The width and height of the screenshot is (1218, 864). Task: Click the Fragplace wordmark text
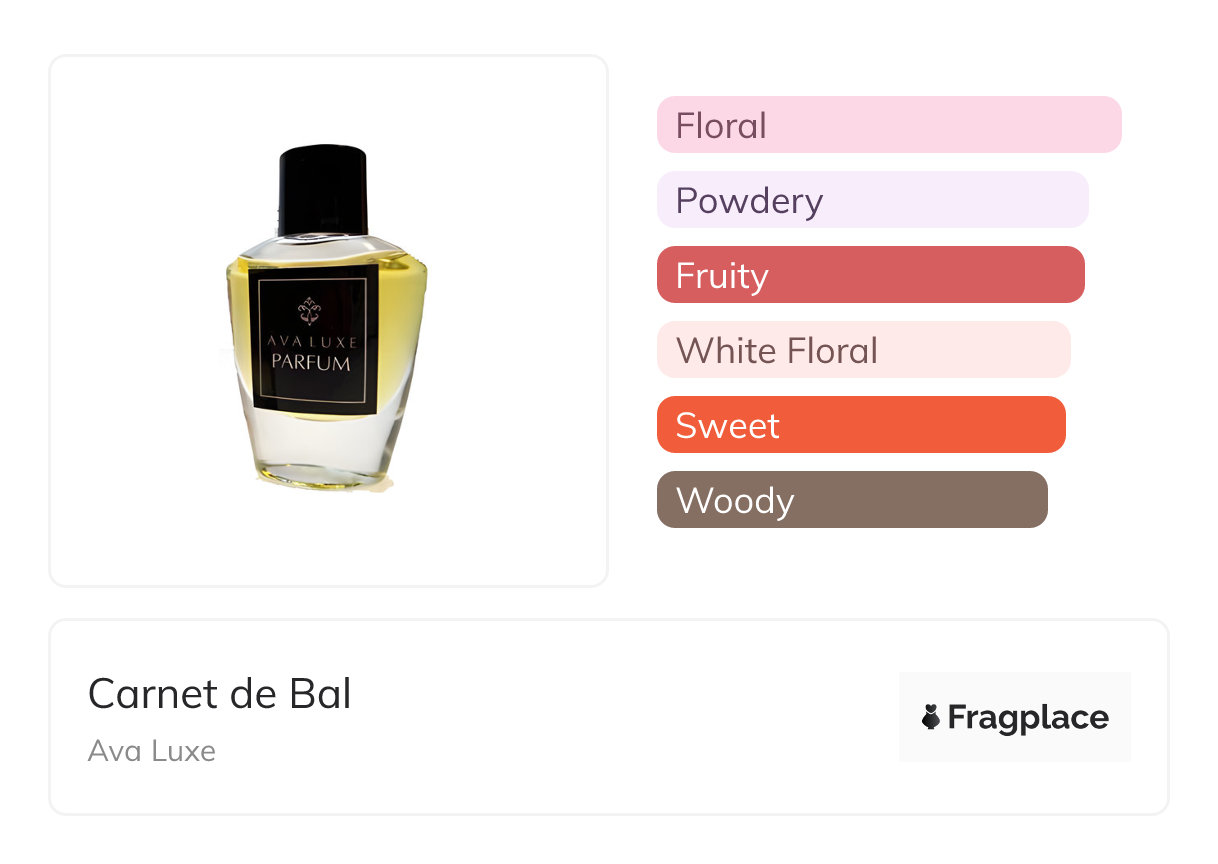coord(1028,717)
